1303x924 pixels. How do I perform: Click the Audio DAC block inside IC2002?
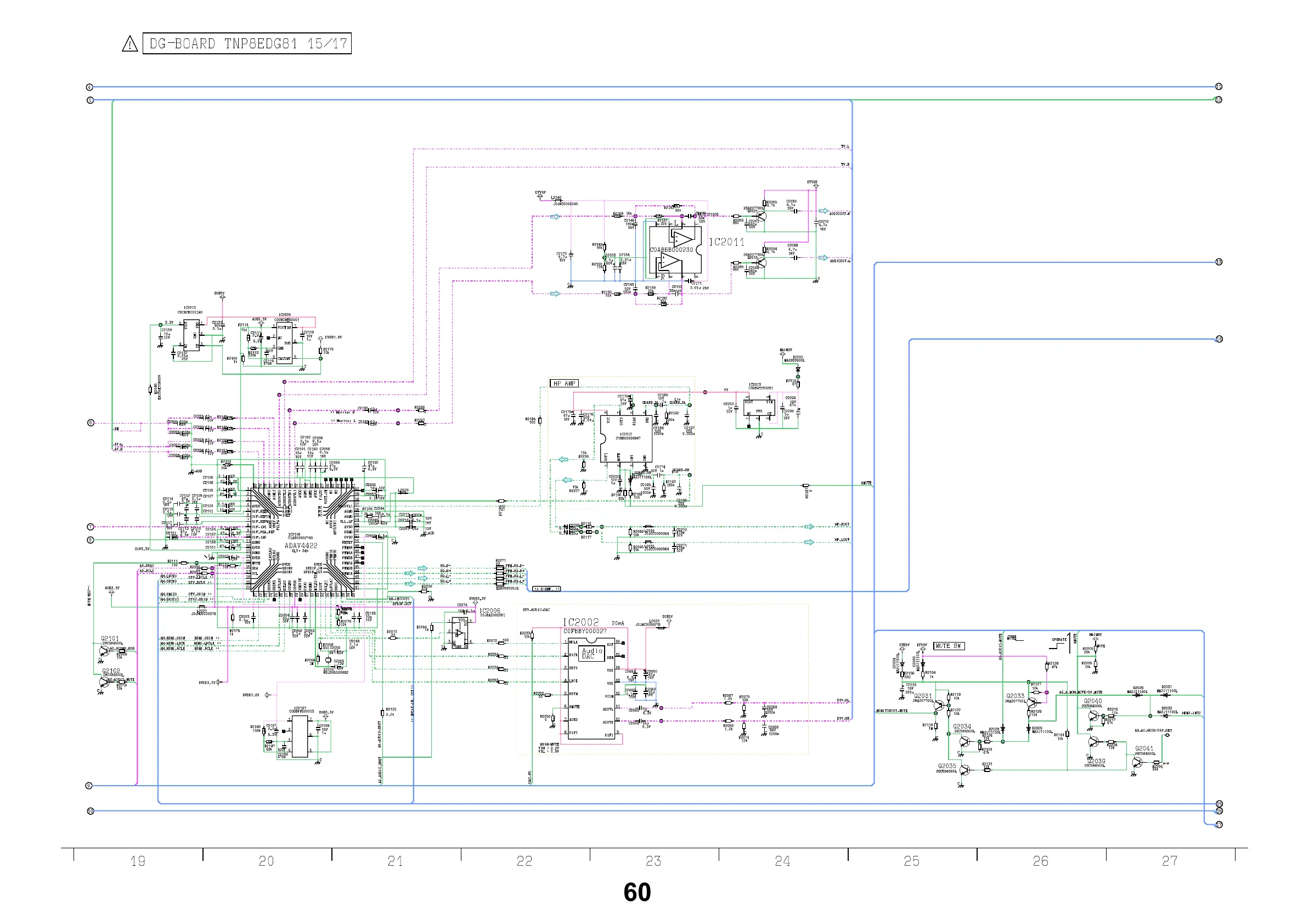coord(591,653)
